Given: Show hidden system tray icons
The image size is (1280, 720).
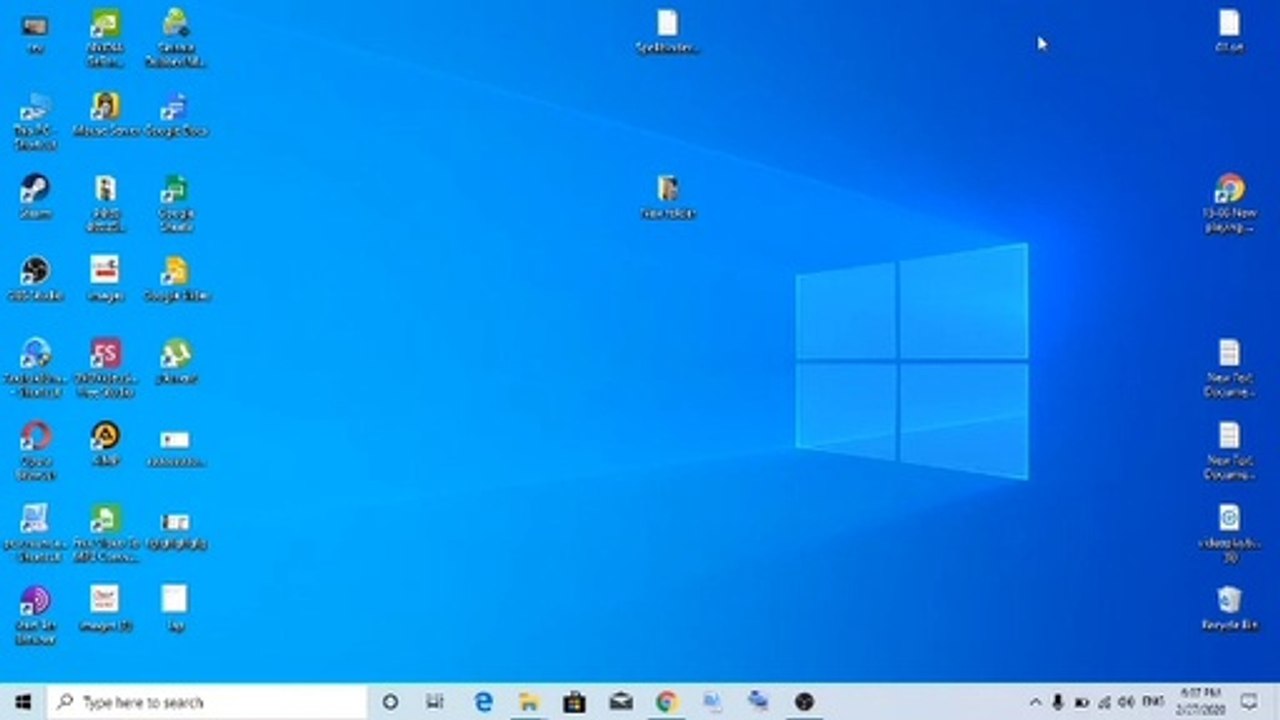Looking at the screenshot, I should pyautogui.click(x=1035, y=702).
